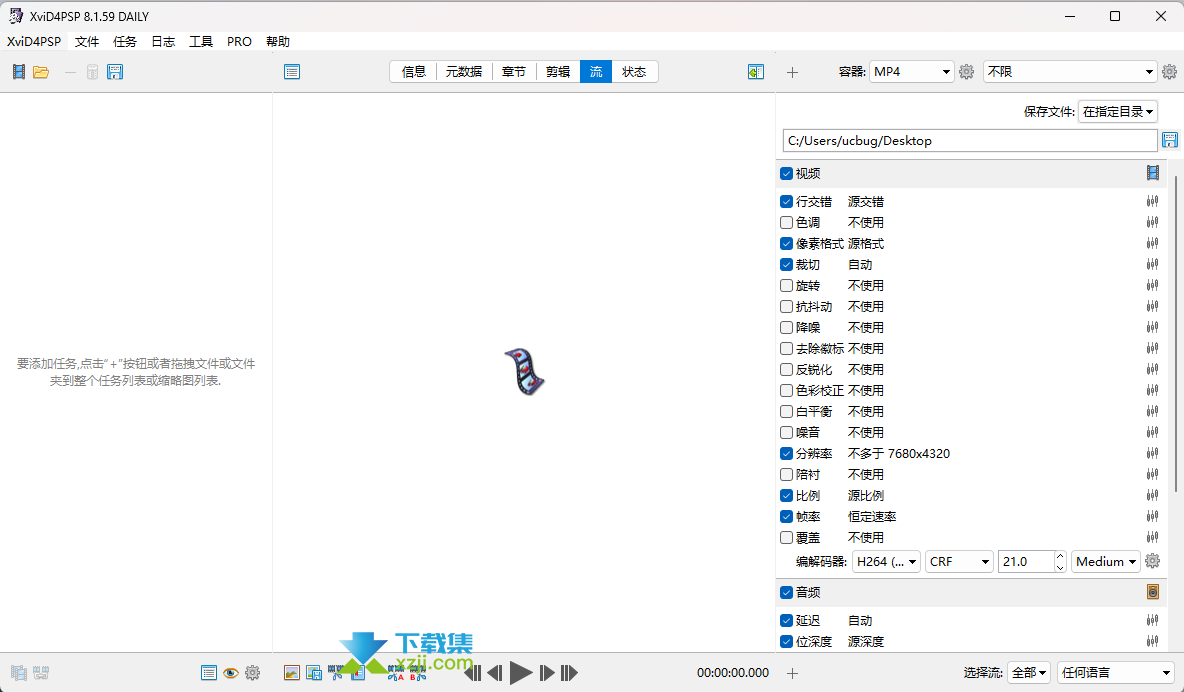Open adjust sliders icon for 行交错
This screenshot has height=692, width=1184.
click(x=1152, y=201)
